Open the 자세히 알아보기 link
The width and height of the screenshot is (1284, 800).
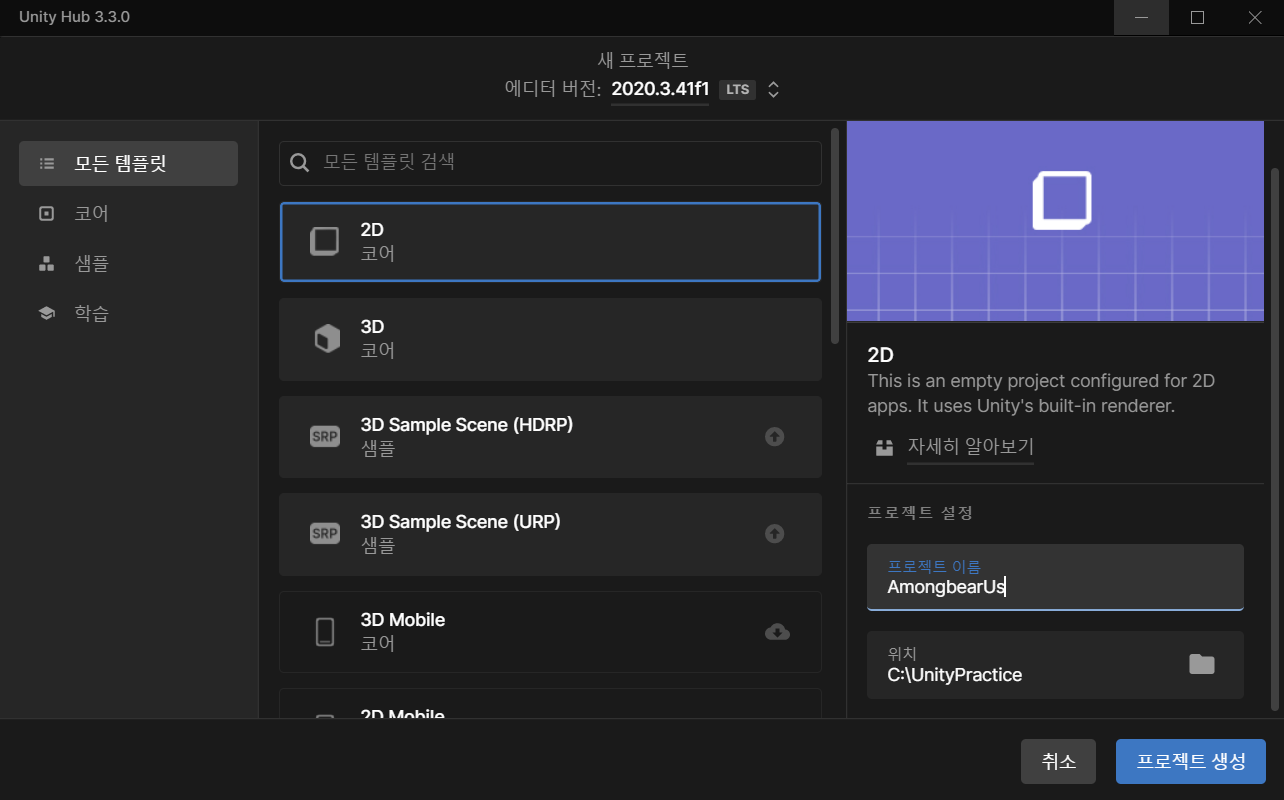click(x=970, y=447)
